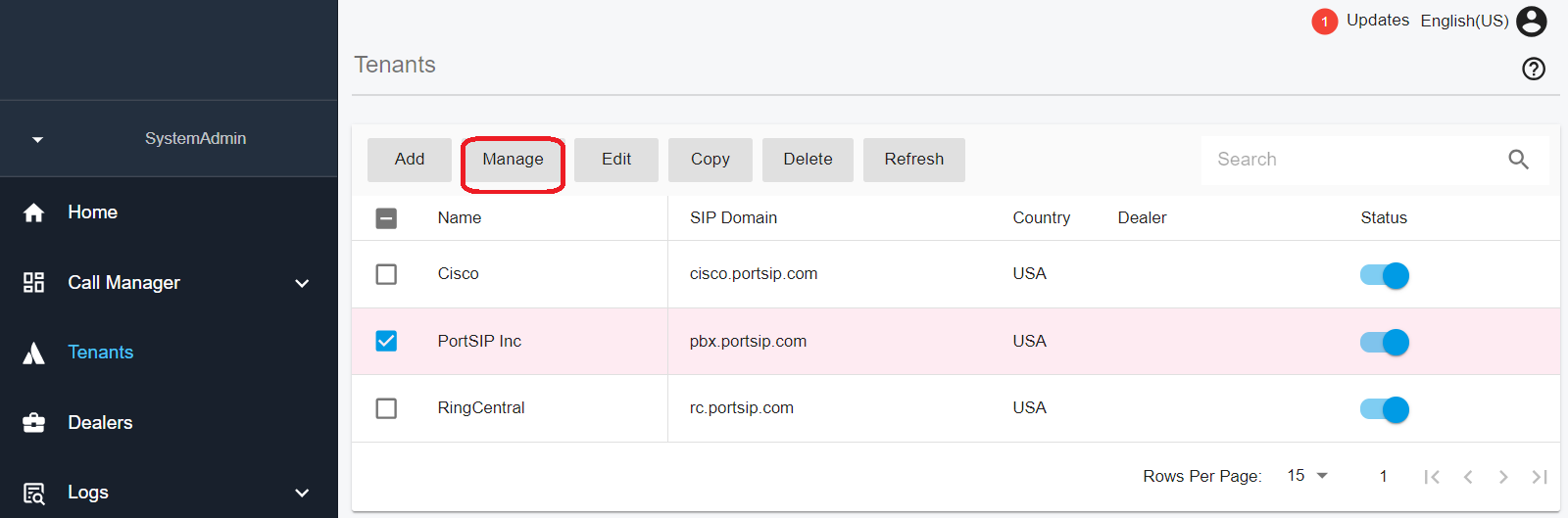Open the Rows Per Page dropdown
The width and height of the screenshot is (1568, 518).
[1307, 476]
